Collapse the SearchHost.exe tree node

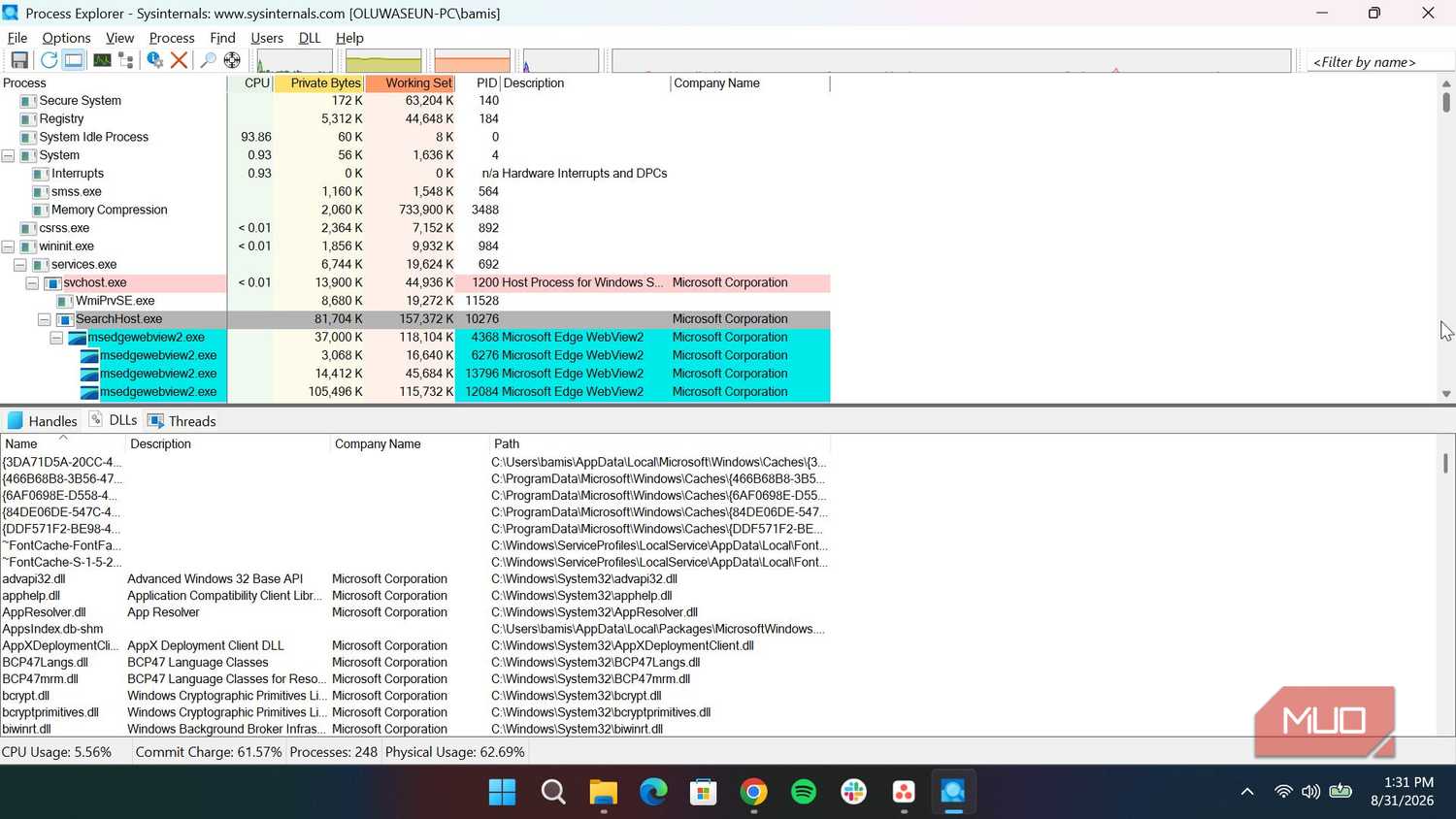[x=44, y=319]
